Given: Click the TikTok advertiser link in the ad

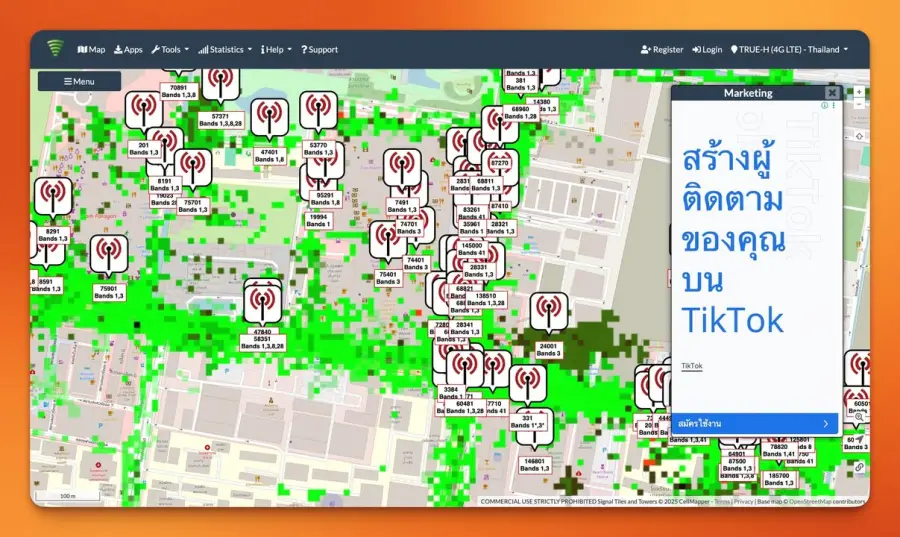Looking at the screenshot, I should coord(692,365).
